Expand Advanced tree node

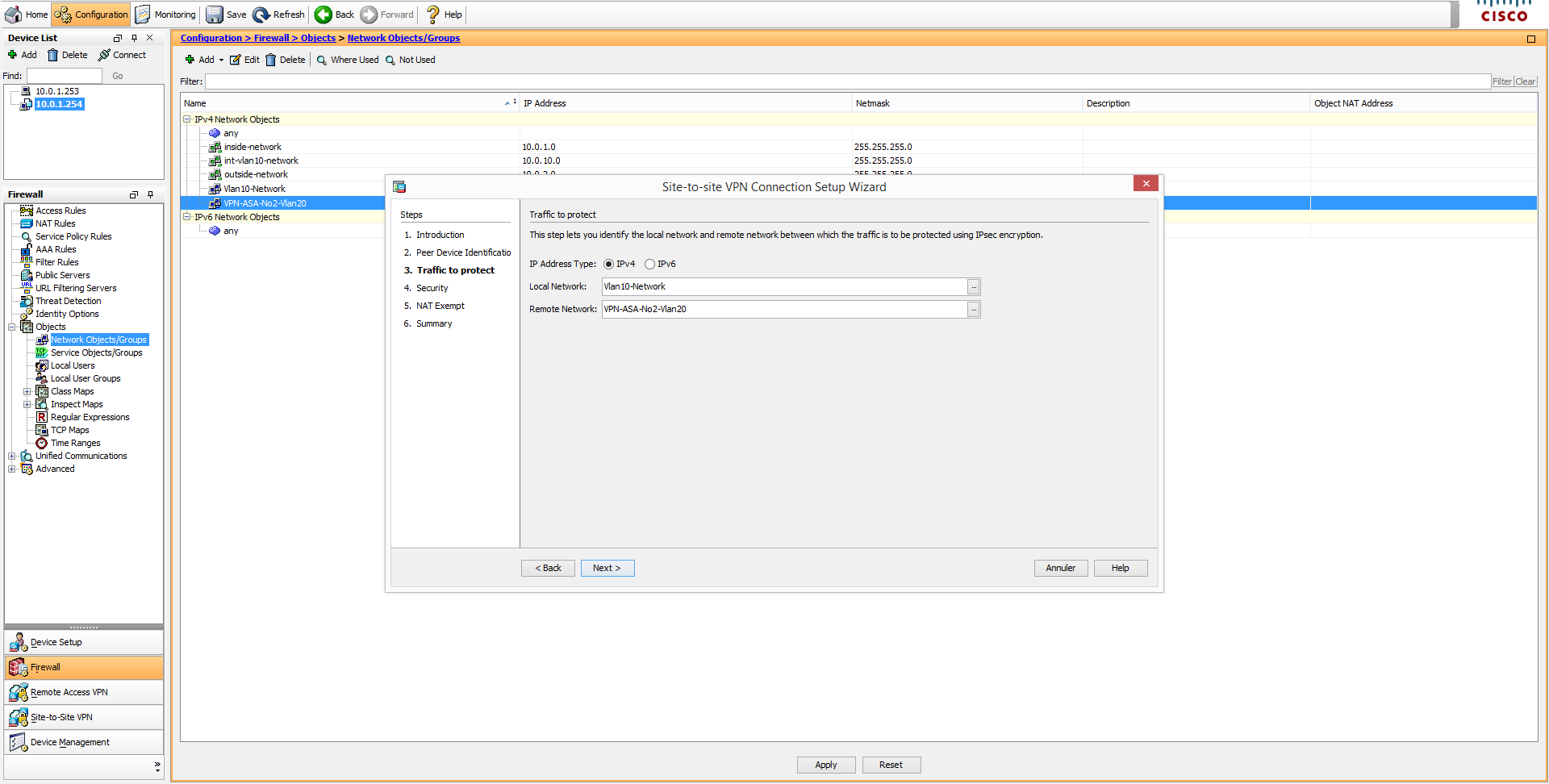[12, 469]
